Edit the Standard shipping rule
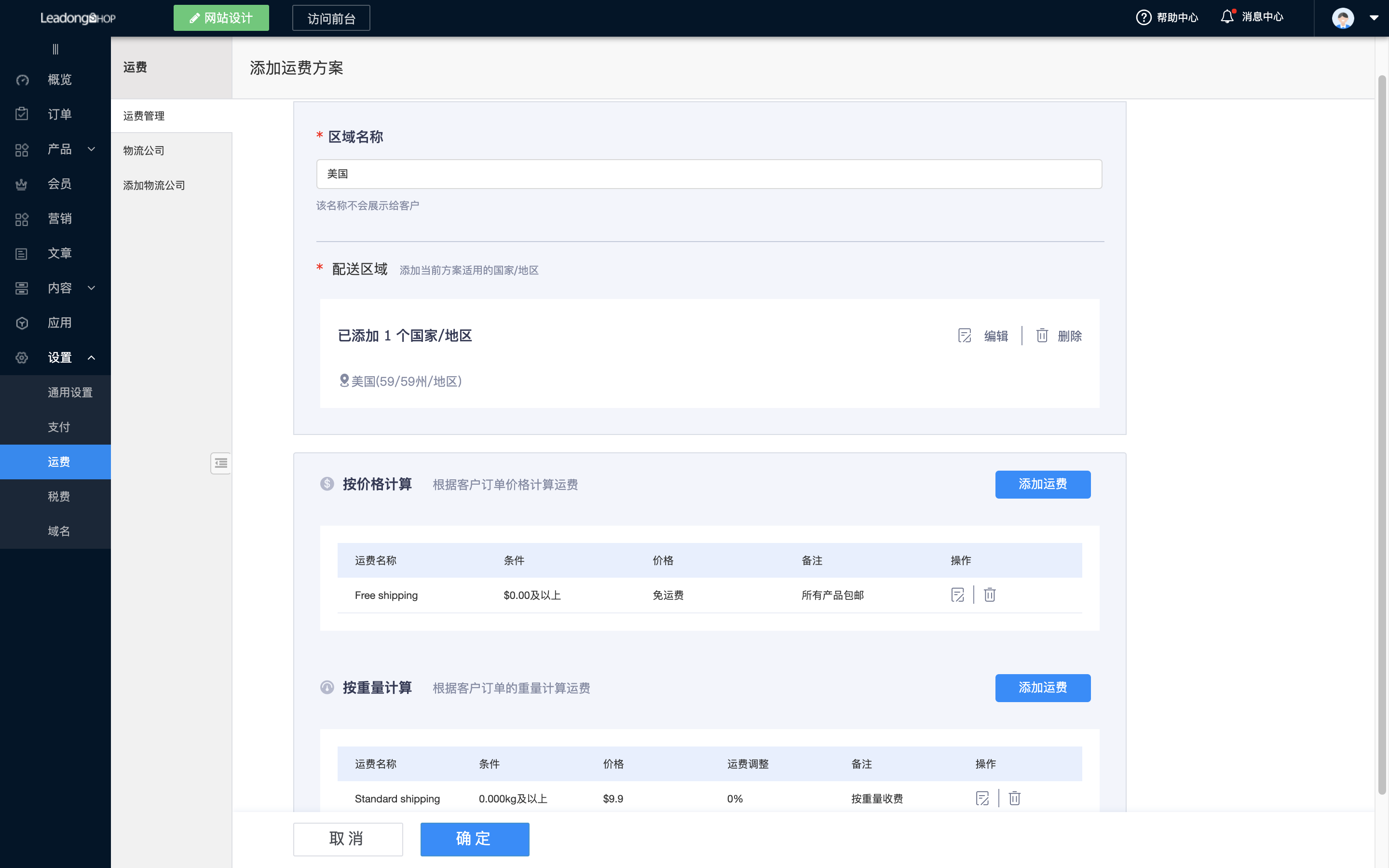 coord(982,798)
